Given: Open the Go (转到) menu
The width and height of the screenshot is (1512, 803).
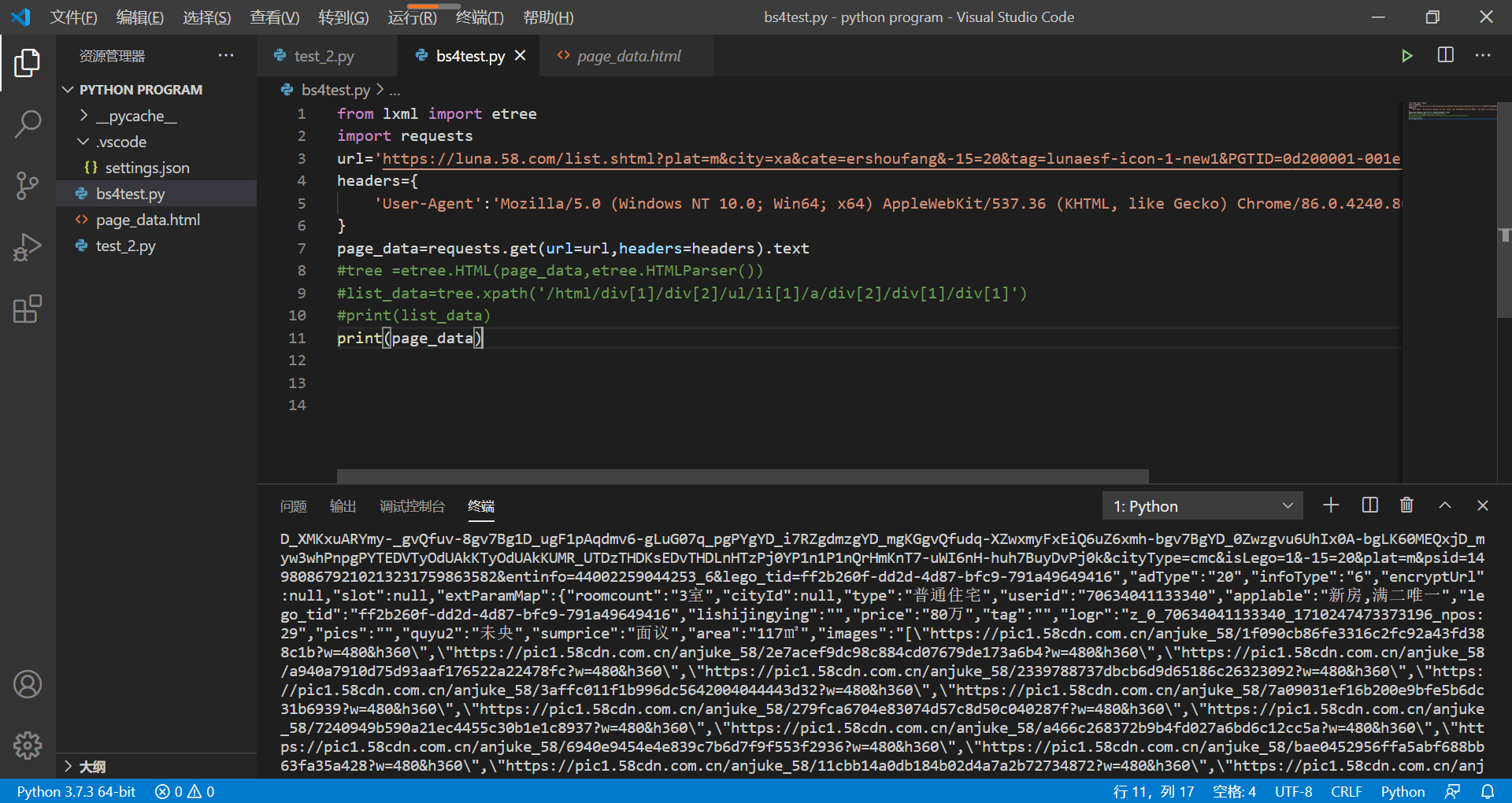Looking at the screenshot, I should coord(343,17).
